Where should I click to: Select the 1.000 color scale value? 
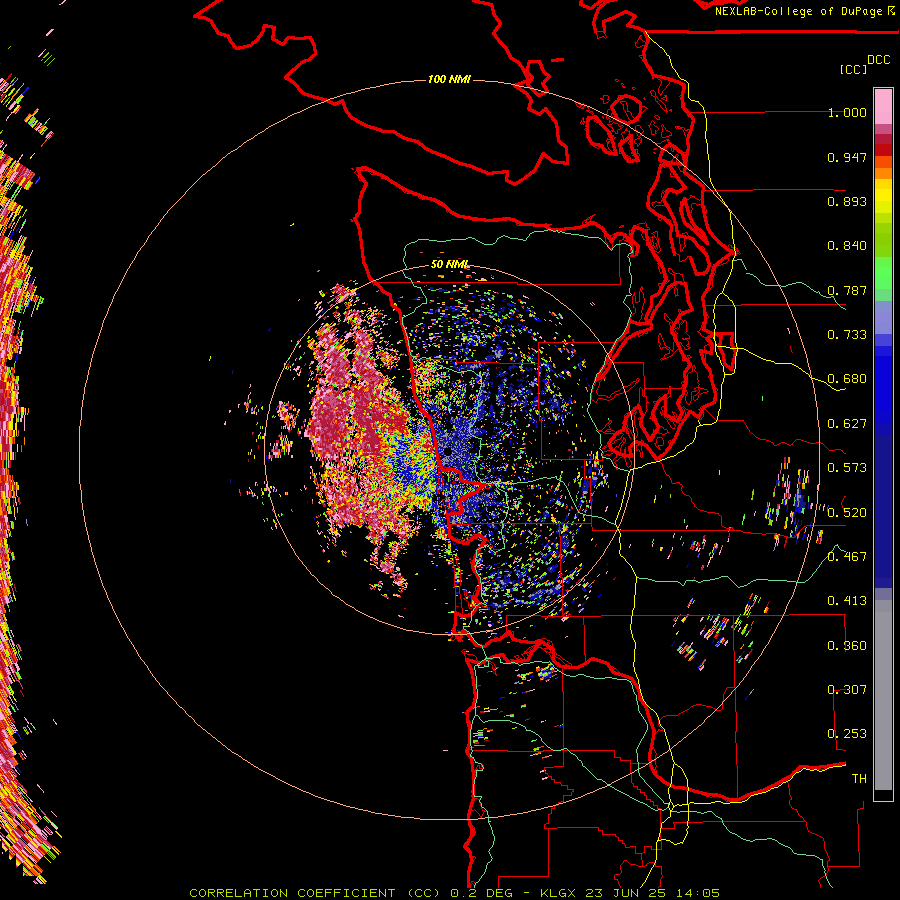click(847, 112)
